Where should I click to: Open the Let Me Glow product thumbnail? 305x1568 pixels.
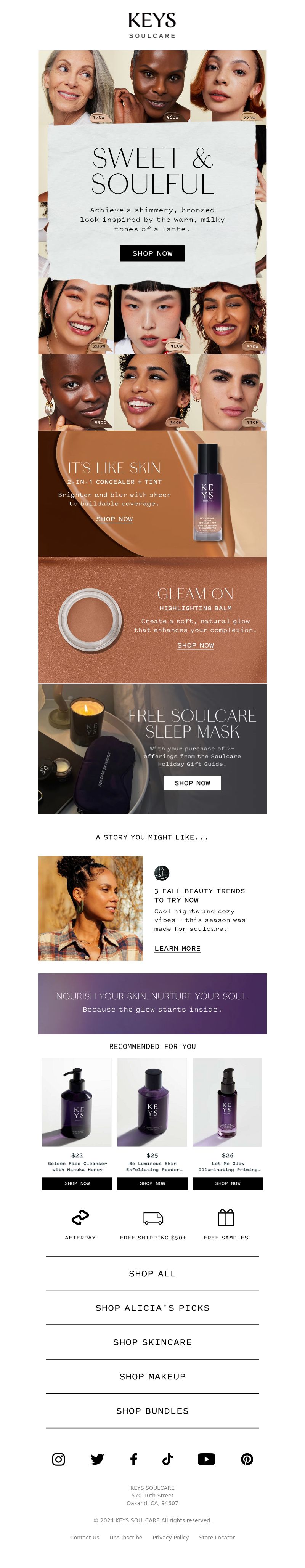[x=227, y=1102]
